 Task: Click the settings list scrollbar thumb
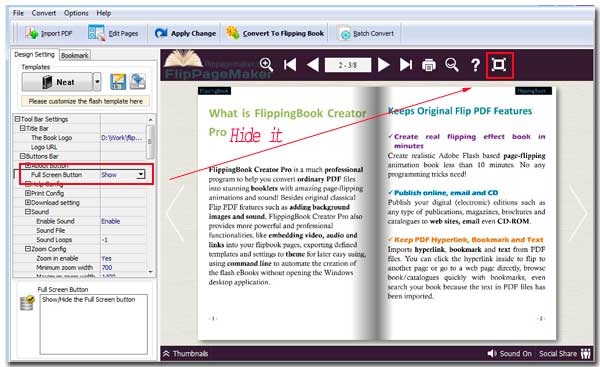150,142
